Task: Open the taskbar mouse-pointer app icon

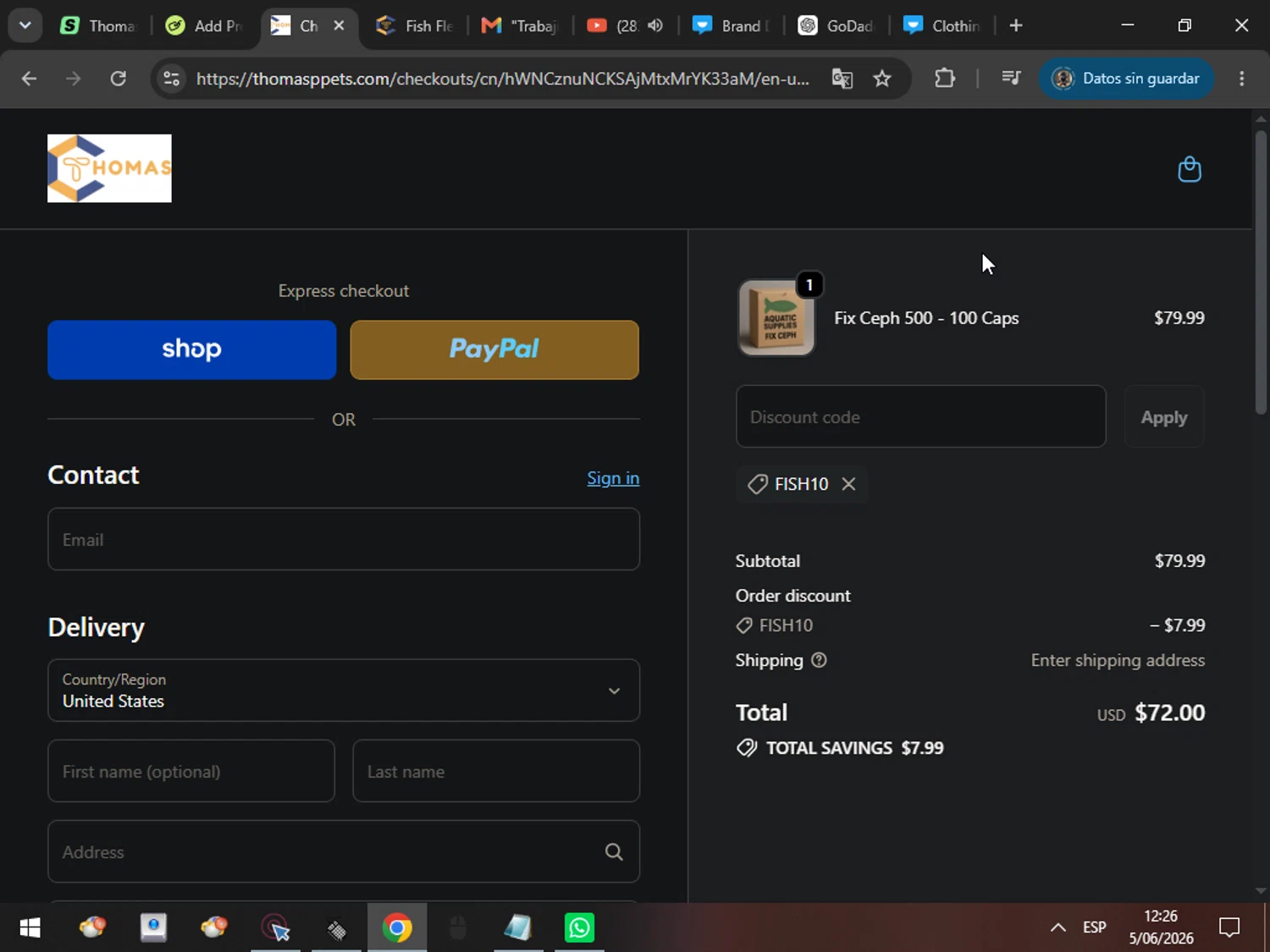Action: point(276,928)
